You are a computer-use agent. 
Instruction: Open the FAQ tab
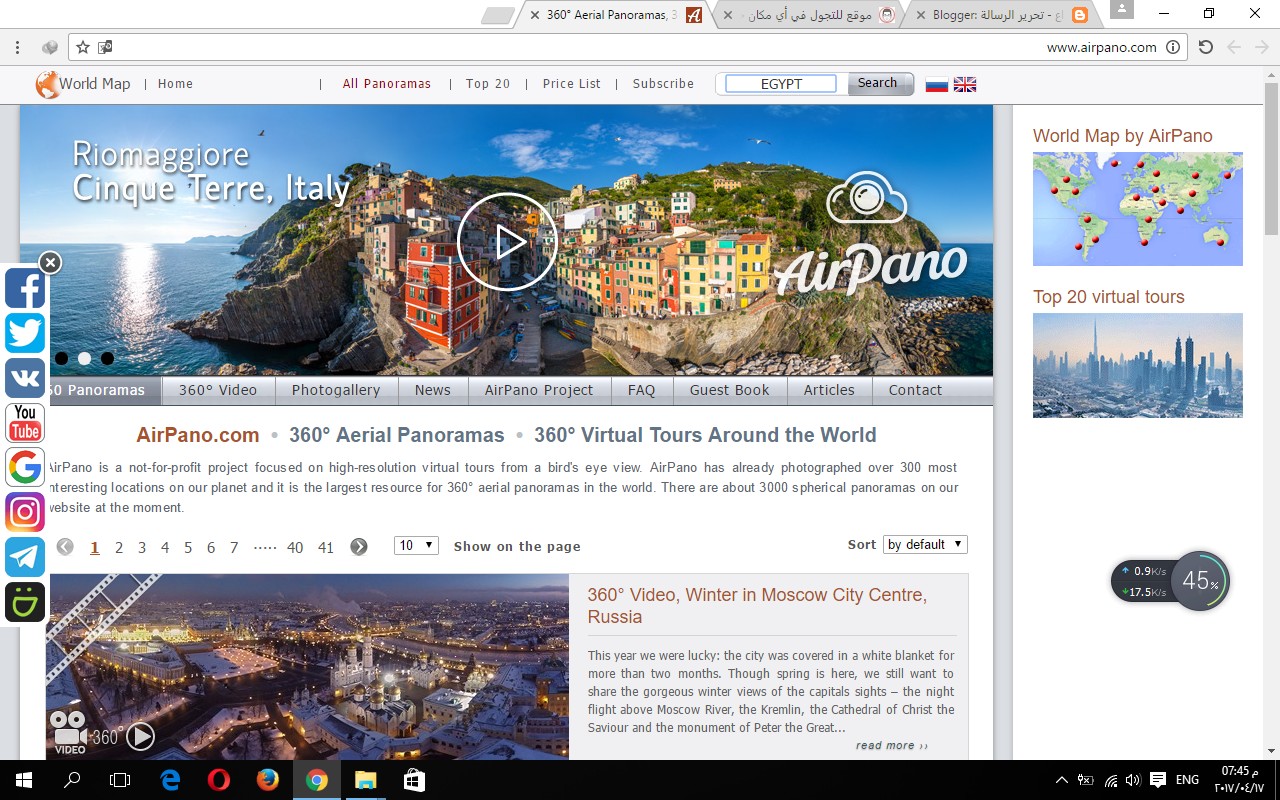coord(642,390)
